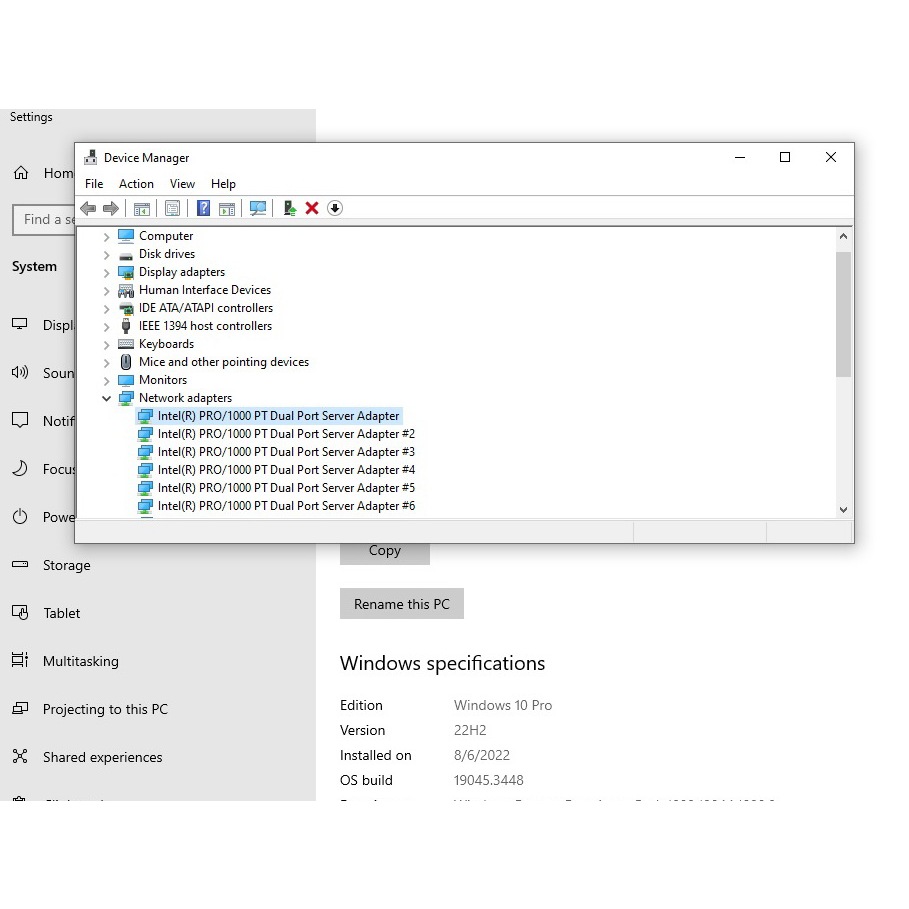
Task: Click the Properties sheet toolbar icon
Action: point(172,208)
